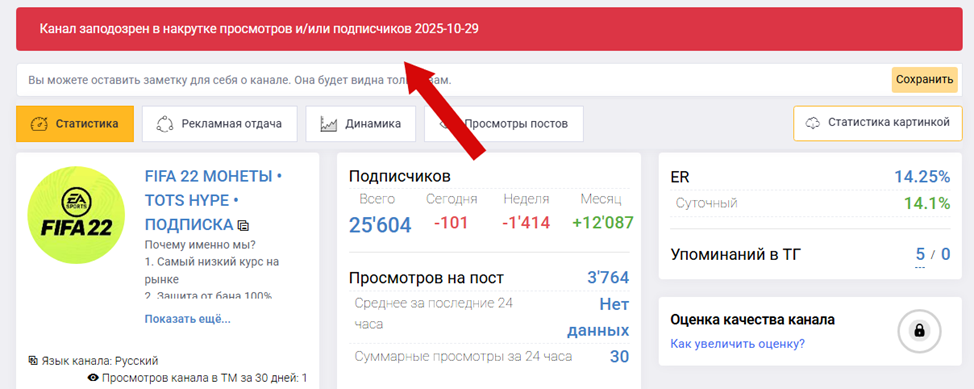Click the language icon beside Язык канала
Viewport: 974px width, 389px height.
point(34,360)
